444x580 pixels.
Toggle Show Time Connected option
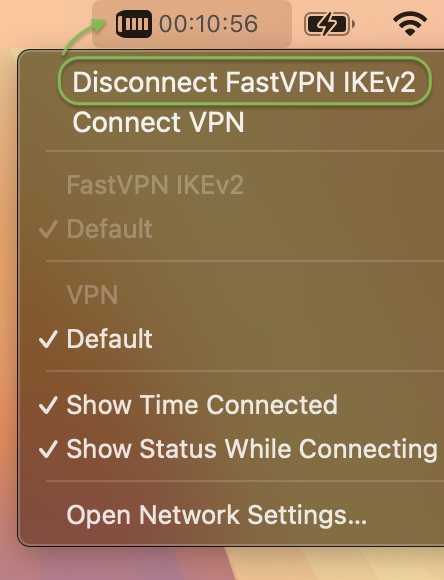[202, 405]
